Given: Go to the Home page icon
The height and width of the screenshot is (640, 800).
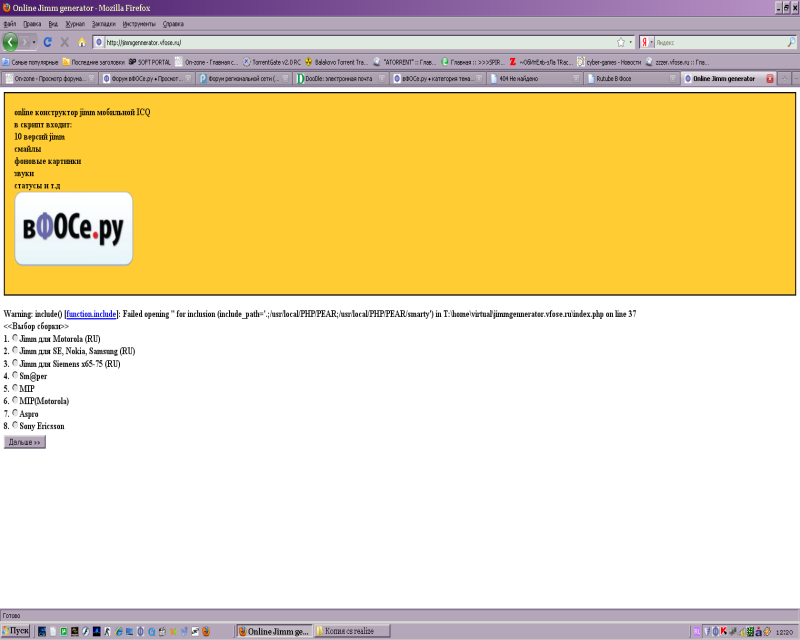Looking at the screenshot, I should (x=82, y=42).
